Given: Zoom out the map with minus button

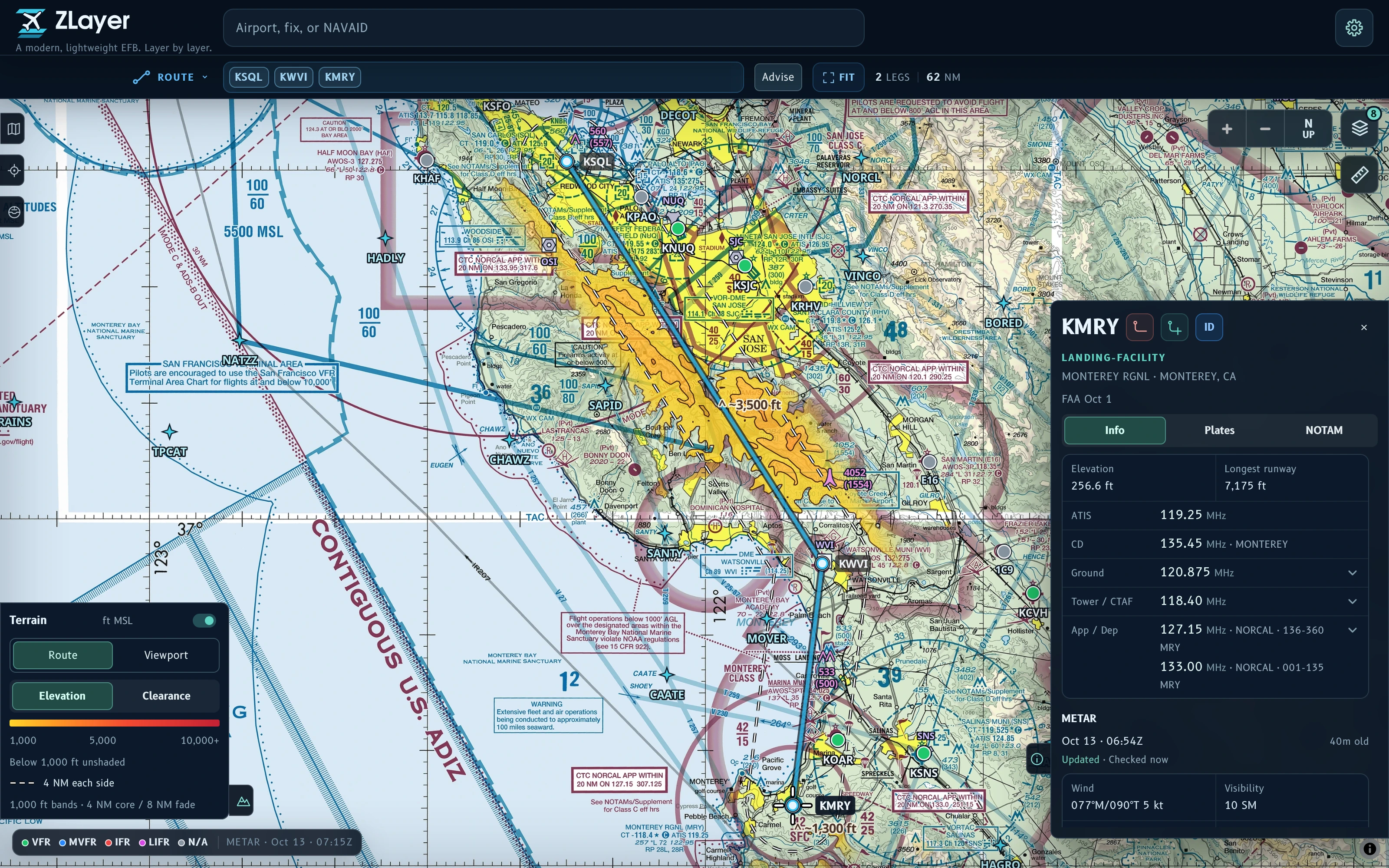Looking at the screenshot, I should (x=1264, y=128).
